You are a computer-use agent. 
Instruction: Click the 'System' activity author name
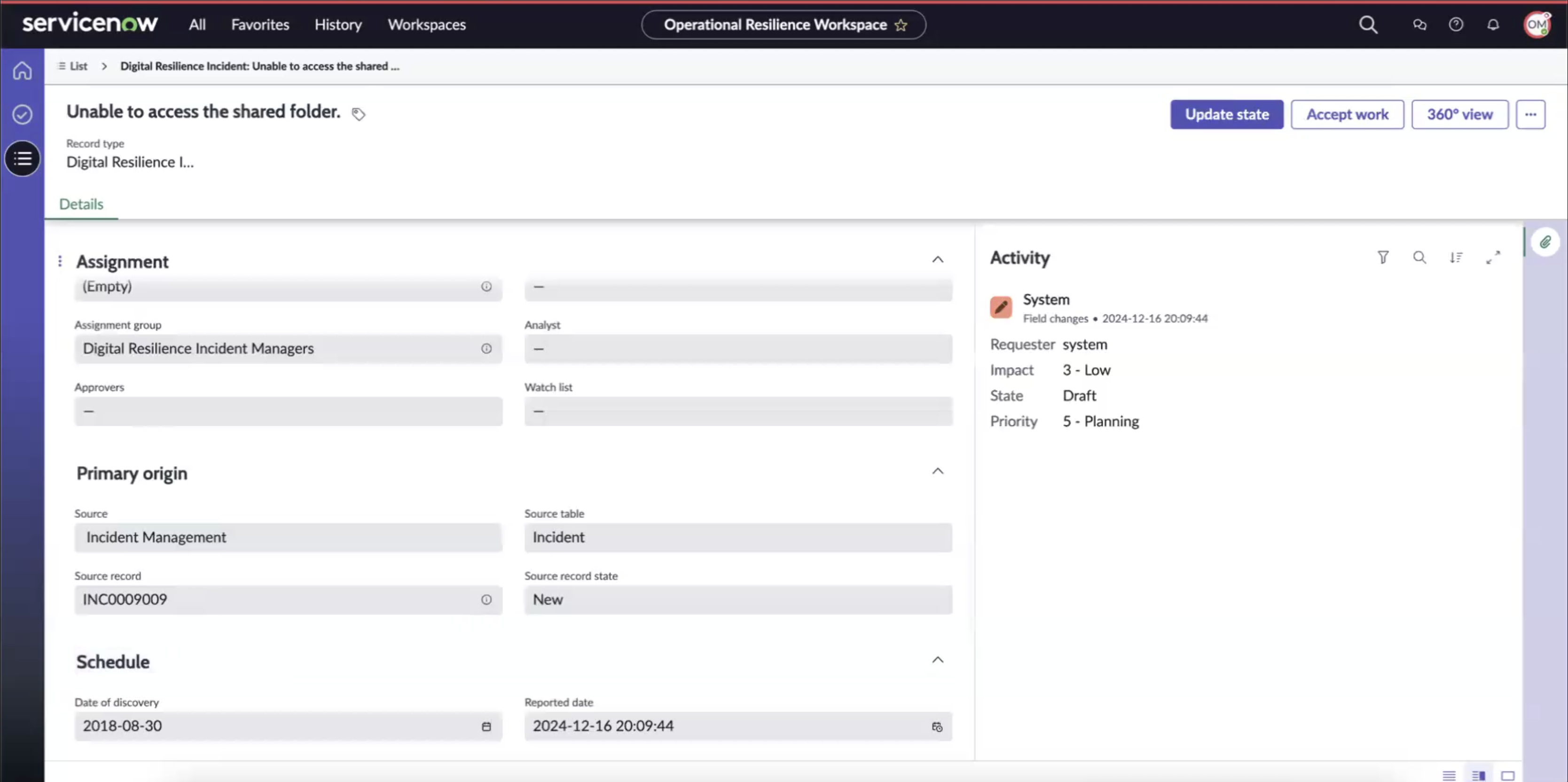(x=1046, y=299)
